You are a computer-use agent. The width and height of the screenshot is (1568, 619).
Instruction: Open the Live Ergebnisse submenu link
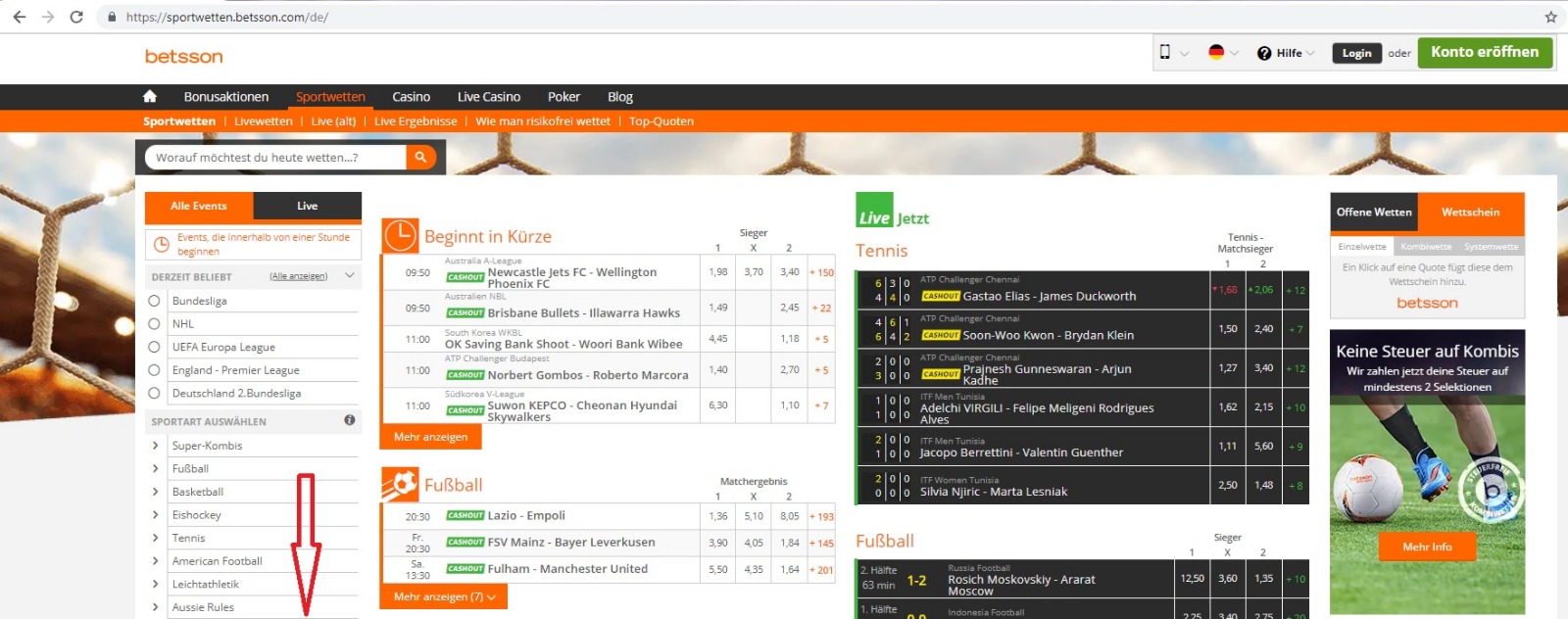416,121
